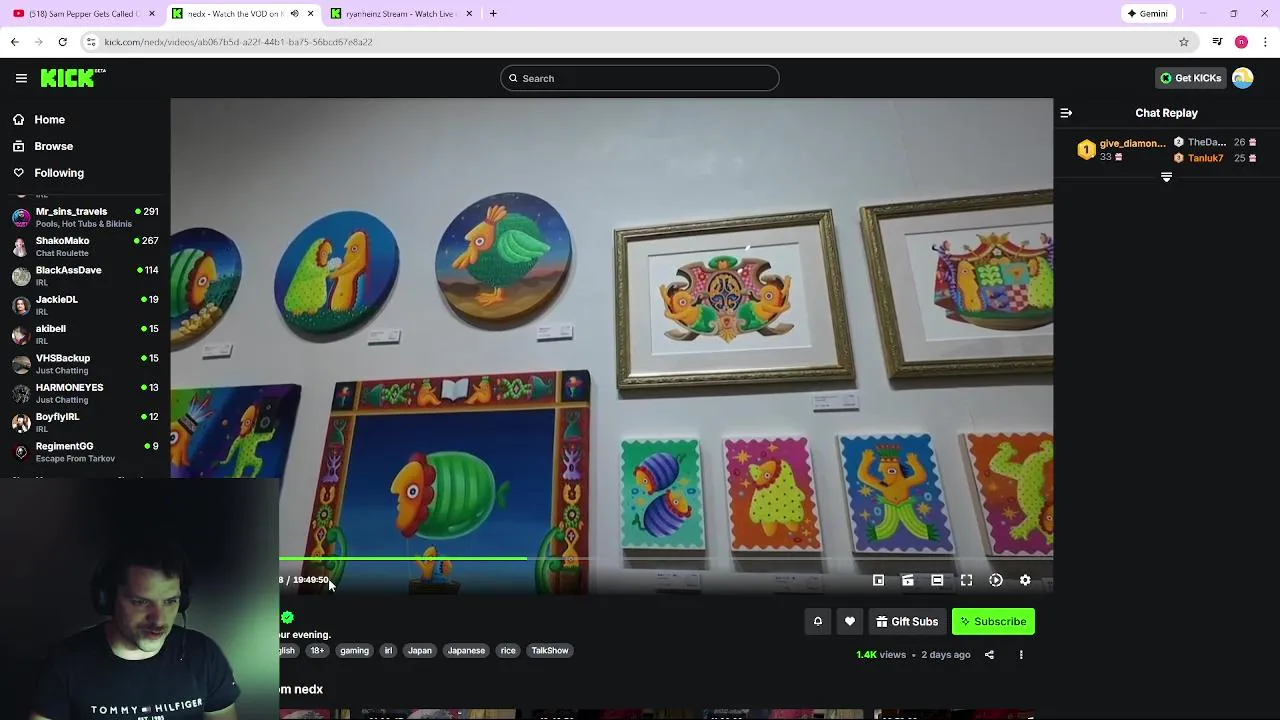The image size is (1280, 720).
Task: Open the Chrome profile avatar
Action: click(x=1241, y=42)
